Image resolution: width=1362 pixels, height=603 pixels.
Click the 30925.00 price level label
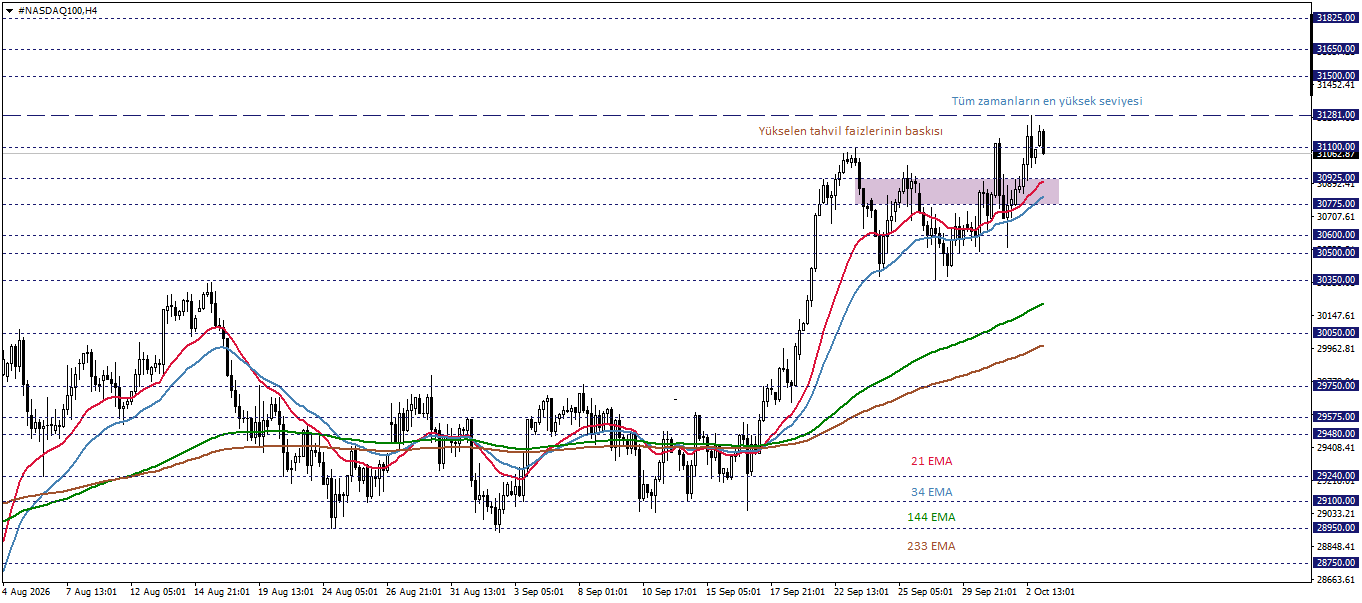1335,177
